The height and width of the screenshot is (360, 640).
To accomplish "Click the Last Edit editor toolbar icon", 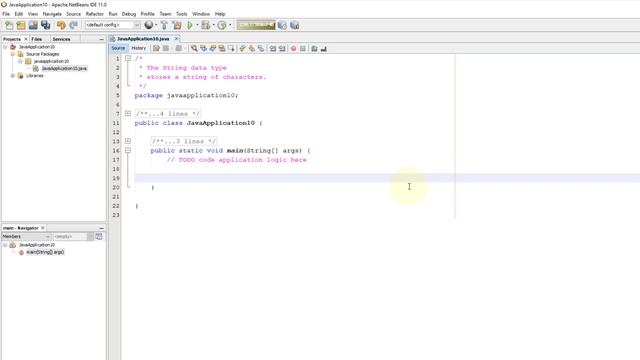I will click(x=156, y=49).
